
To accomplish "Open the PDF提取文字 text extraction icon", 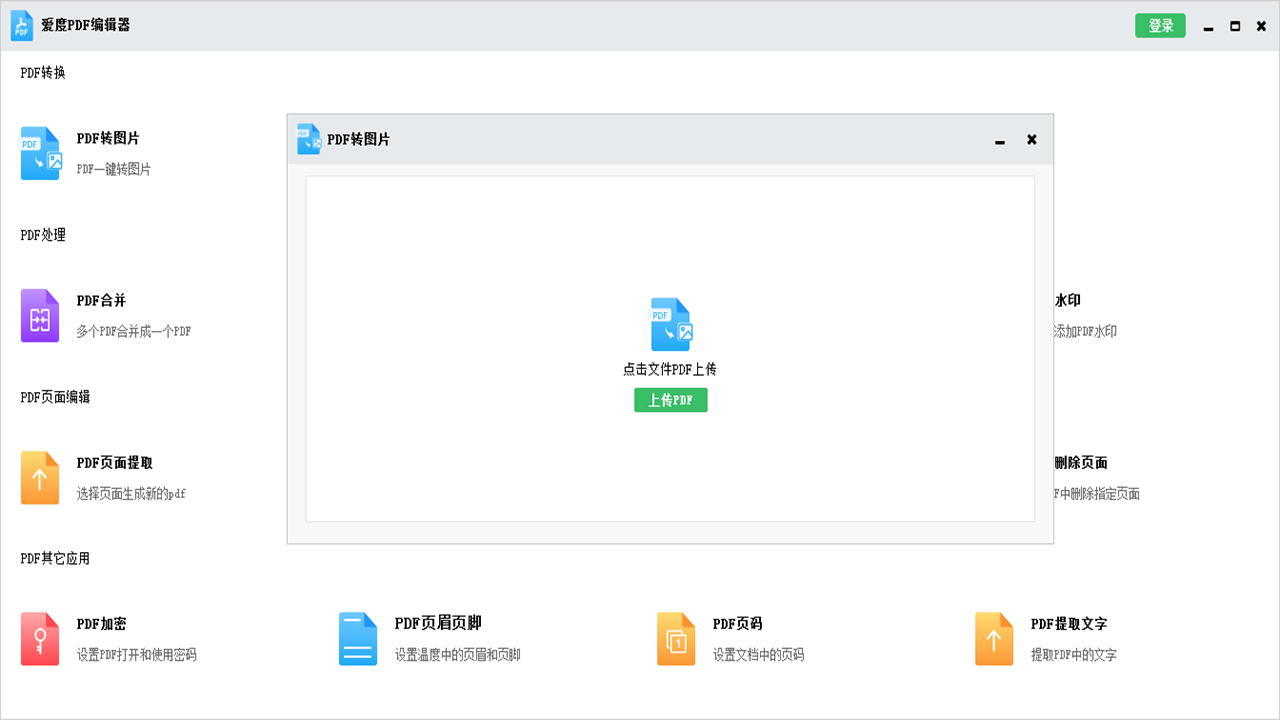I will click(x=995, y=637).
